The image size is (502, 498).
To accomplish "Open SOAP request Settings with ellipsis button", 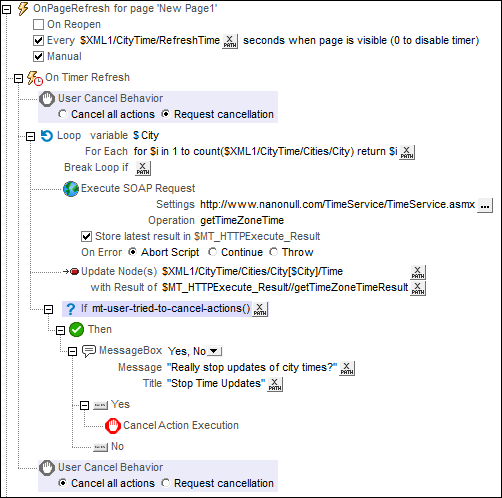I will (x=485, y=206).
